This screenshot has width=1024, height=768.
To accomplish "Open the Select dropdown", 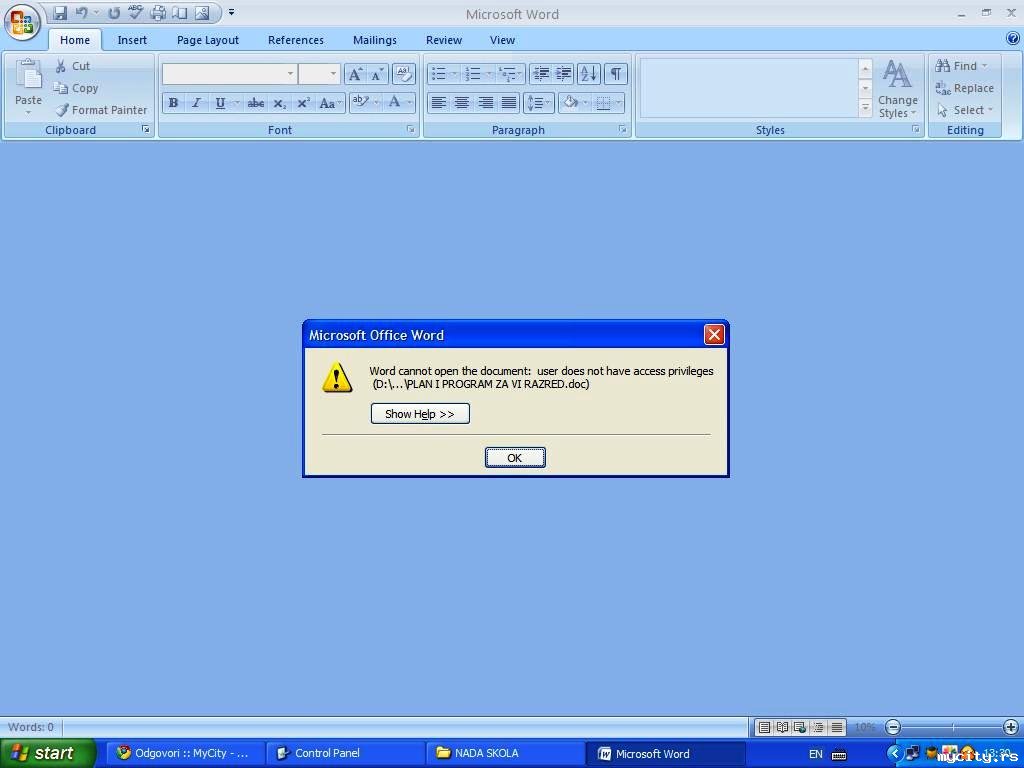I will (x=965, y=110).
